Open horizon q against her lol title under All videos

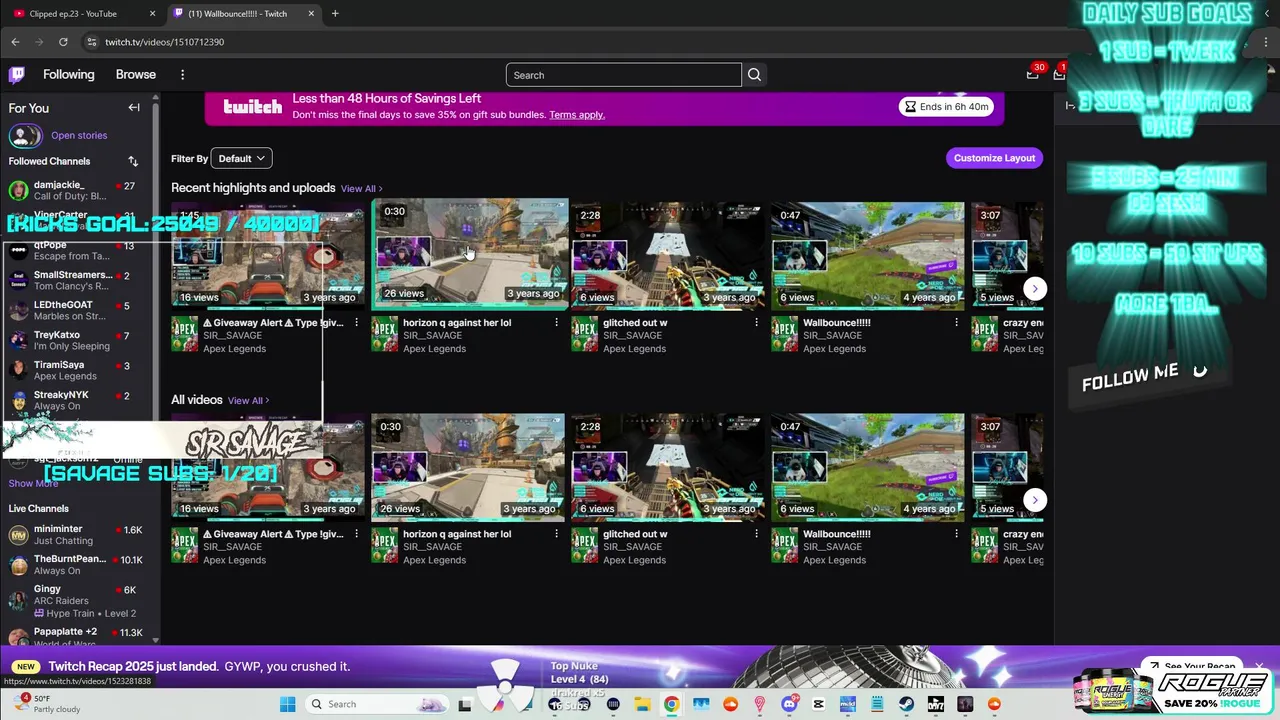click(x=457, y=534)
